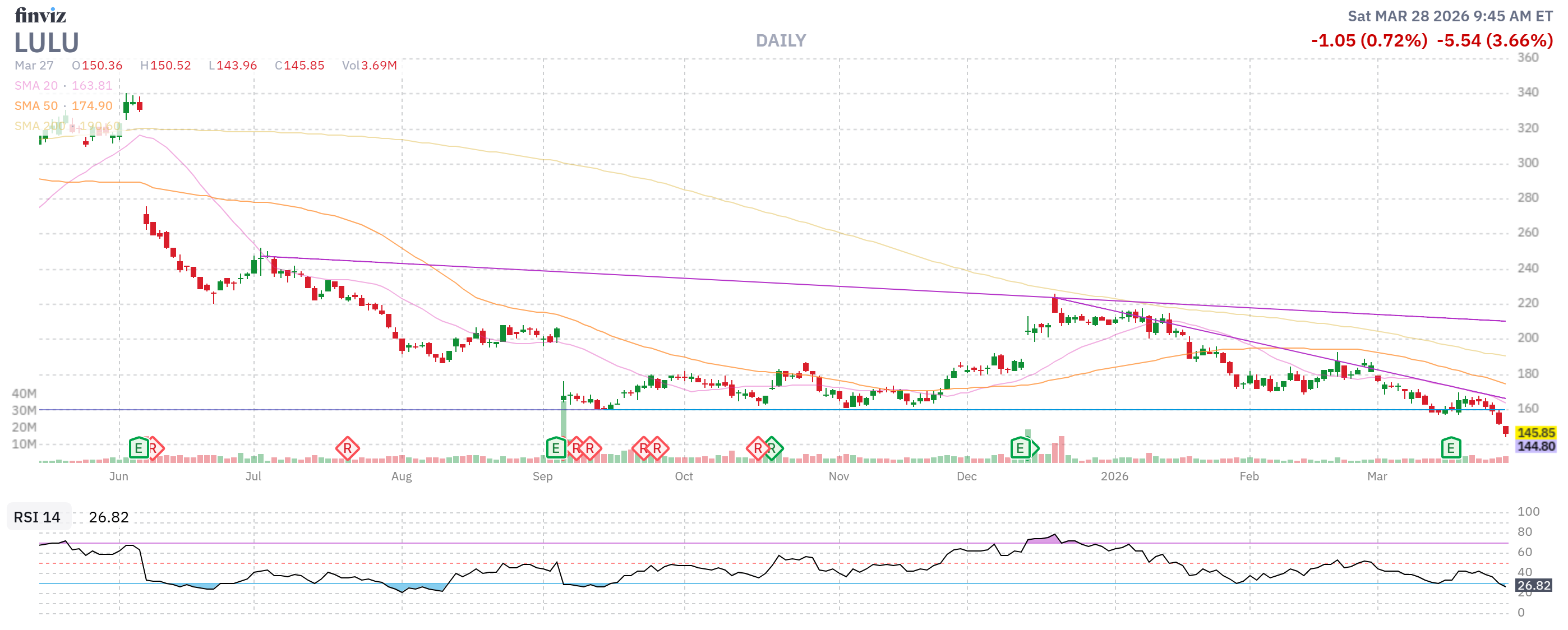
Task: Click the red R marker in October
Action: (x=757, y=449)
